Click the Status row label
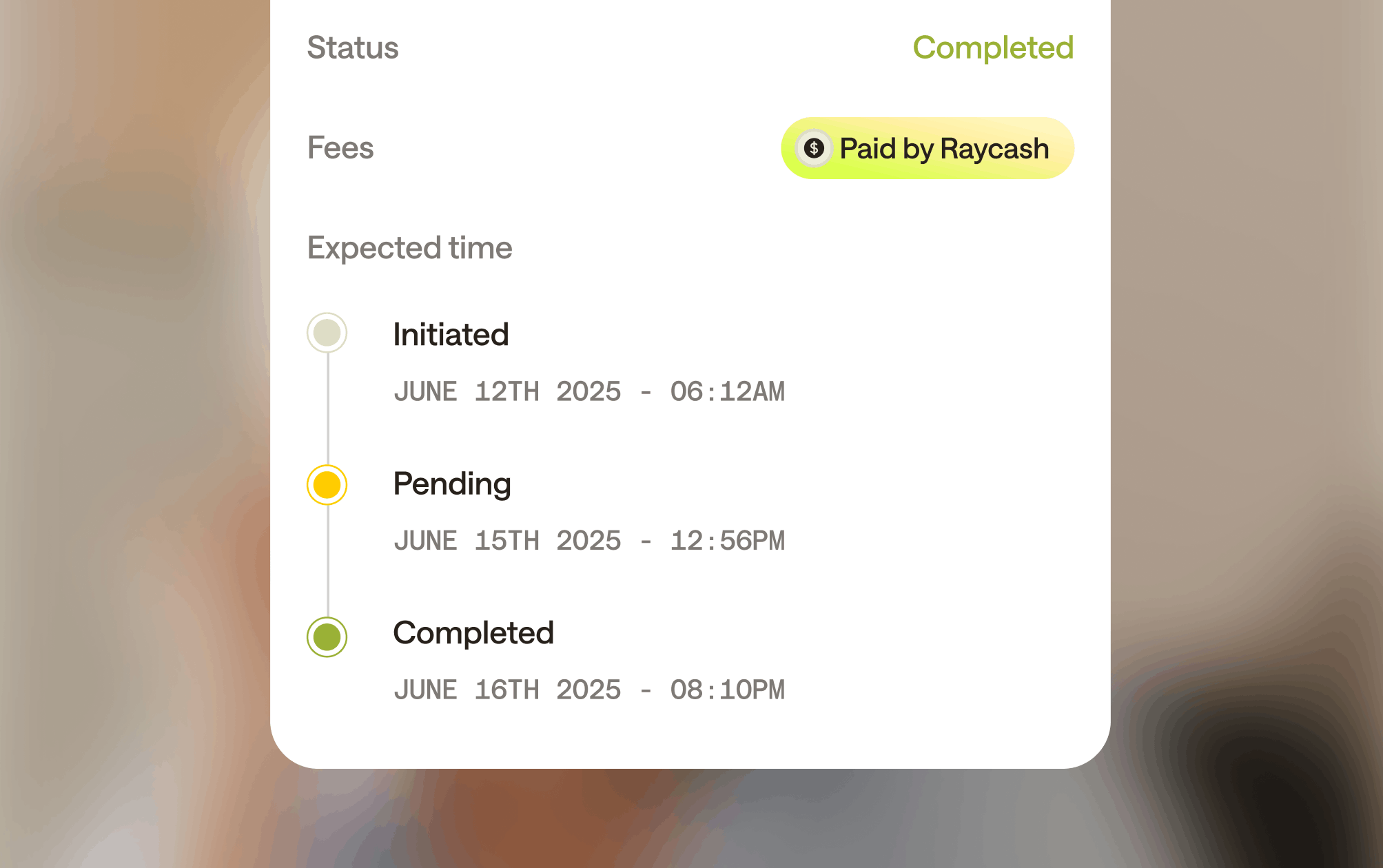1383x868 pixels. pyautogui.click(x=353, y=48)
